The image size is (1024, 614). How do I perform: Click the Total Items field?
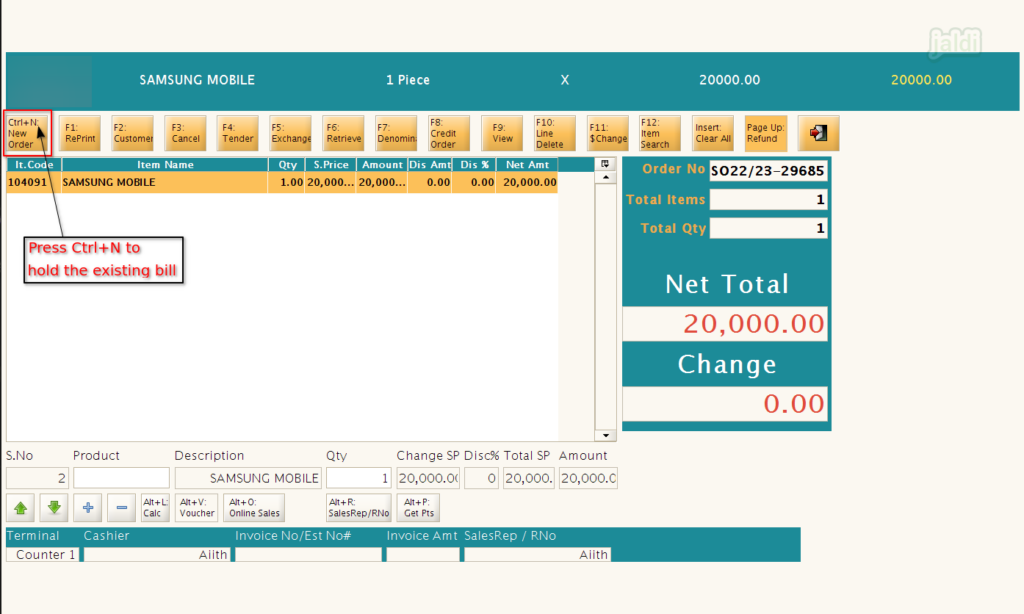768,200
